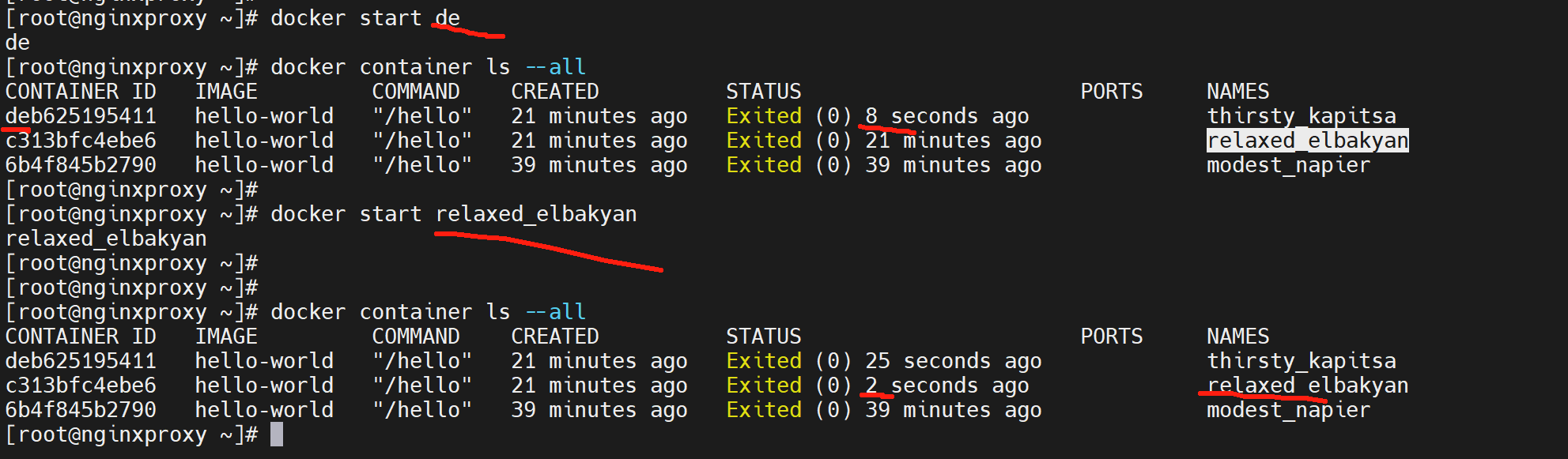Viewport: 1568px width, 459px height.
Task: Click thirsty_kapitsa name in the first listing
Action: tap(1301, 116)
